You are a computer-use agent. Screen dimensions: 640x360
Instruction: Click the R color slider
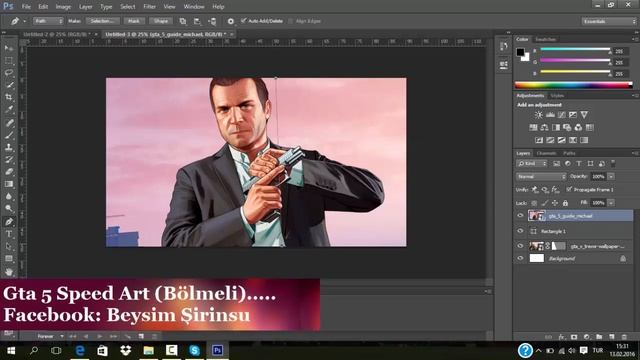tap(576, 50)
